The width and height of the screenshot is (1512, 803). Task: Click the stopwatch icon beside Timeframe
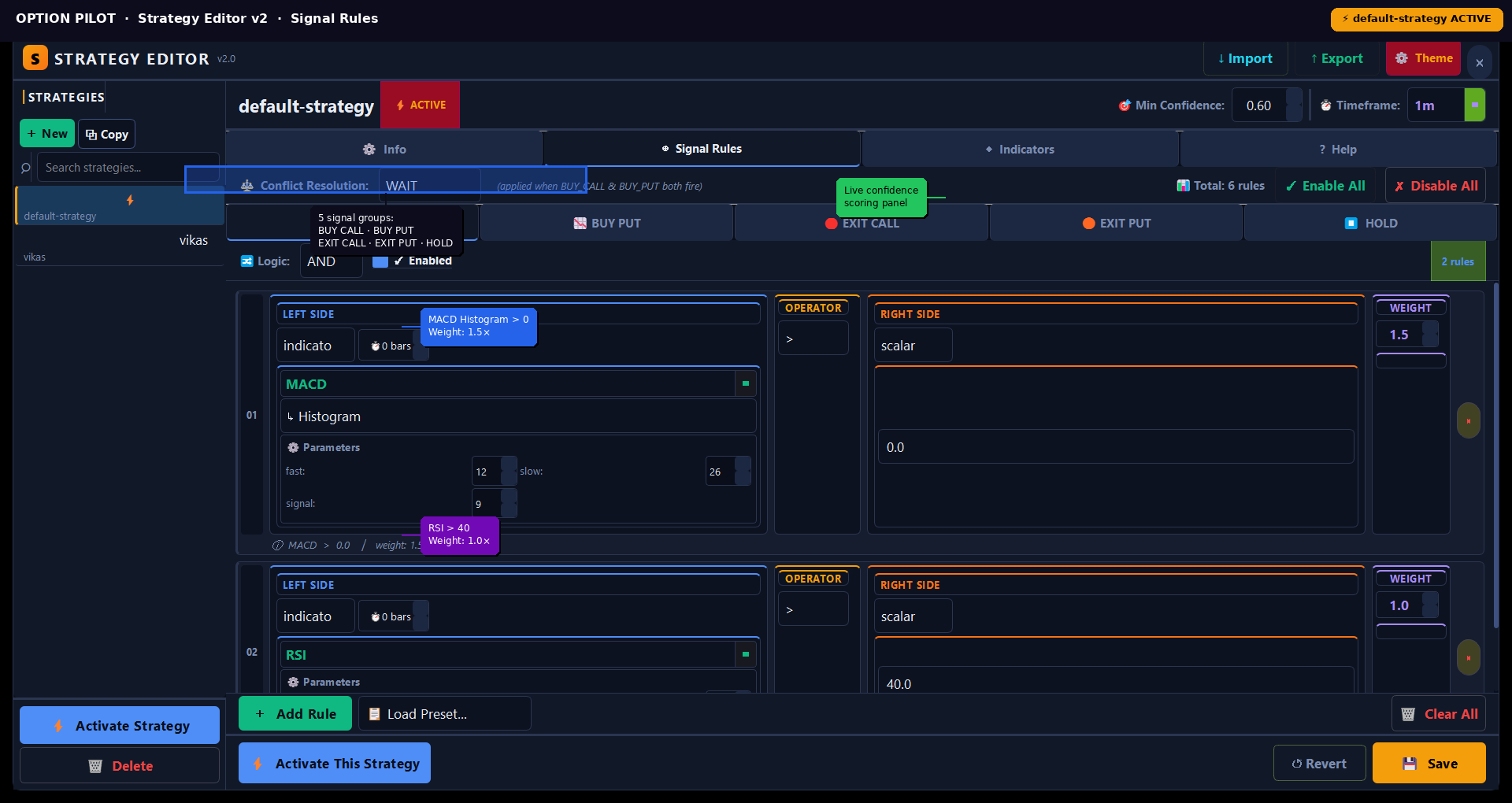click(x=1326, y=105)
